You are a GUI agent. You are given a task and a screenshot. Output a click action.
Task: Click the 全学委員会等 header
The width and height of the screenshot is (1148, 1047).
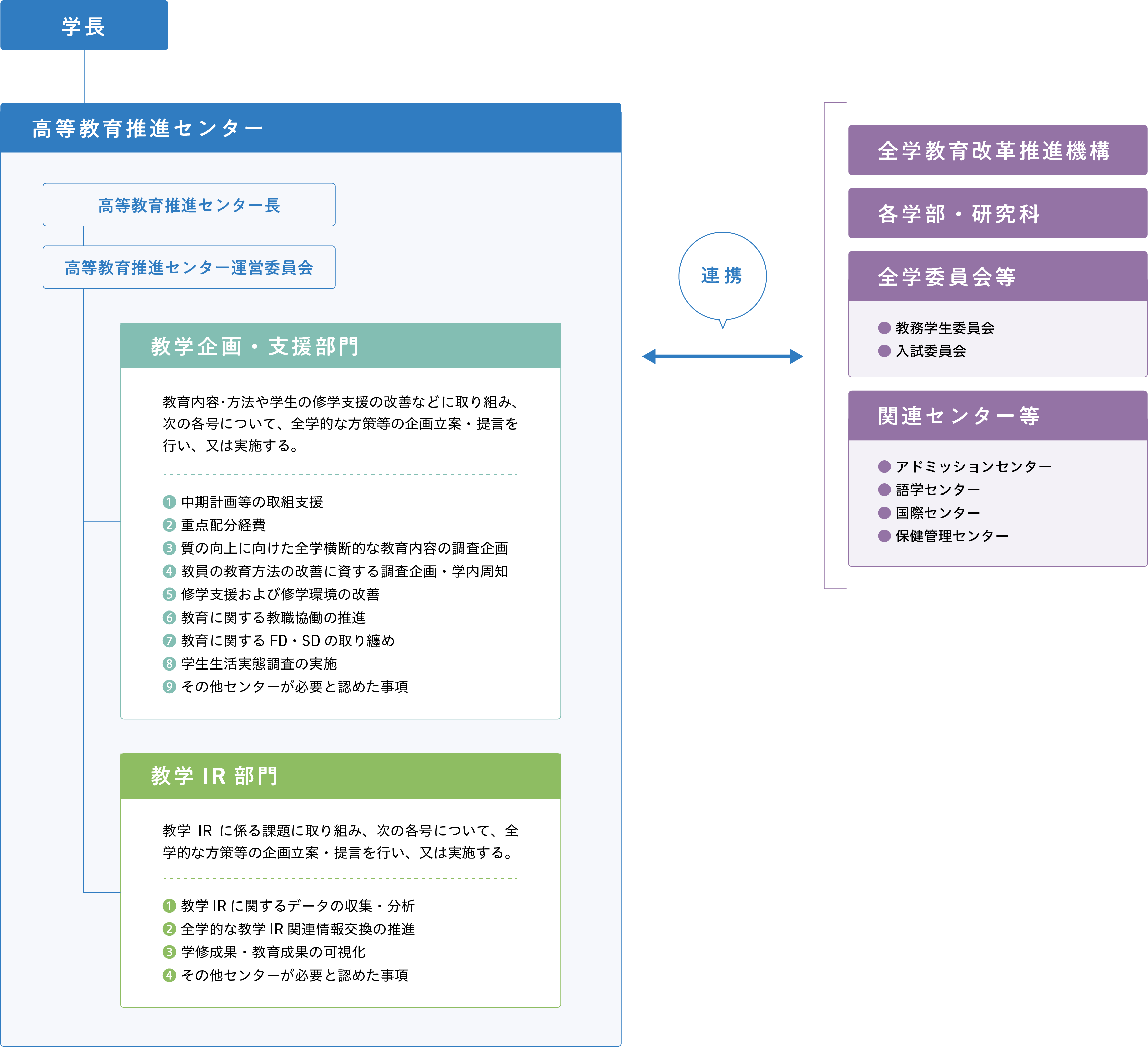[997, 277]
